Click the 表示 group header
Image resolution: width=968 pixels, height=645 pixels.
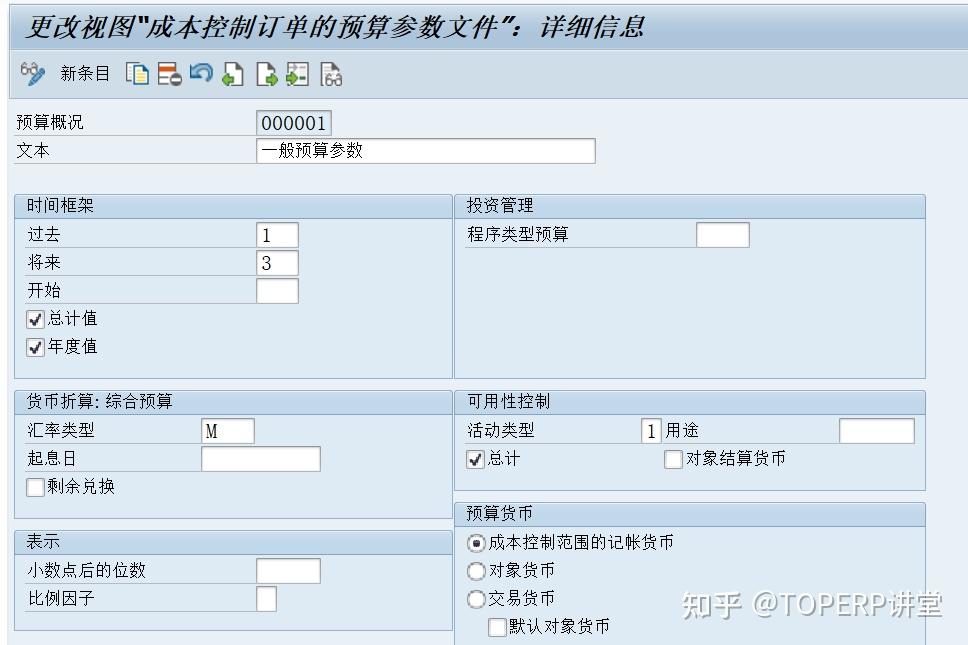pos(233,542)
